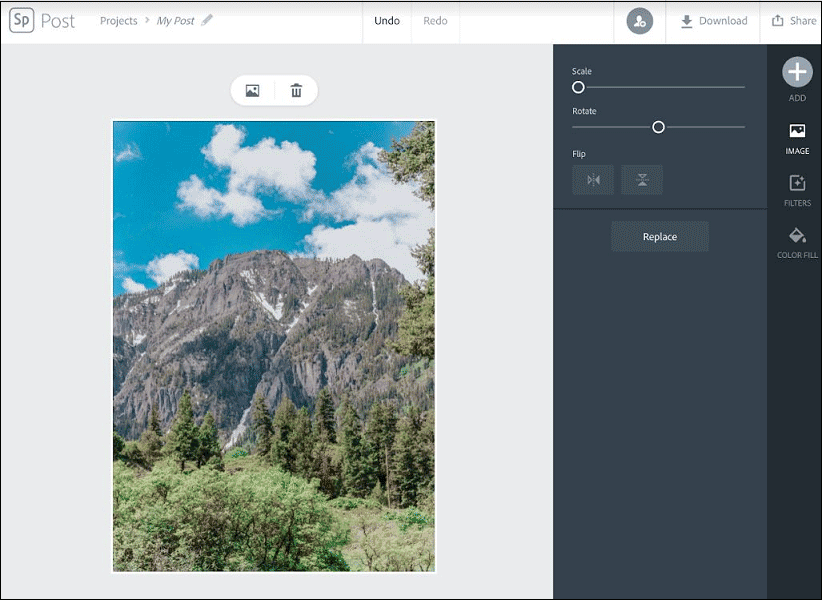Click the Replace button
Viewport: 822px width, 600px height.
pyautogui.click(x=659, y=237)
